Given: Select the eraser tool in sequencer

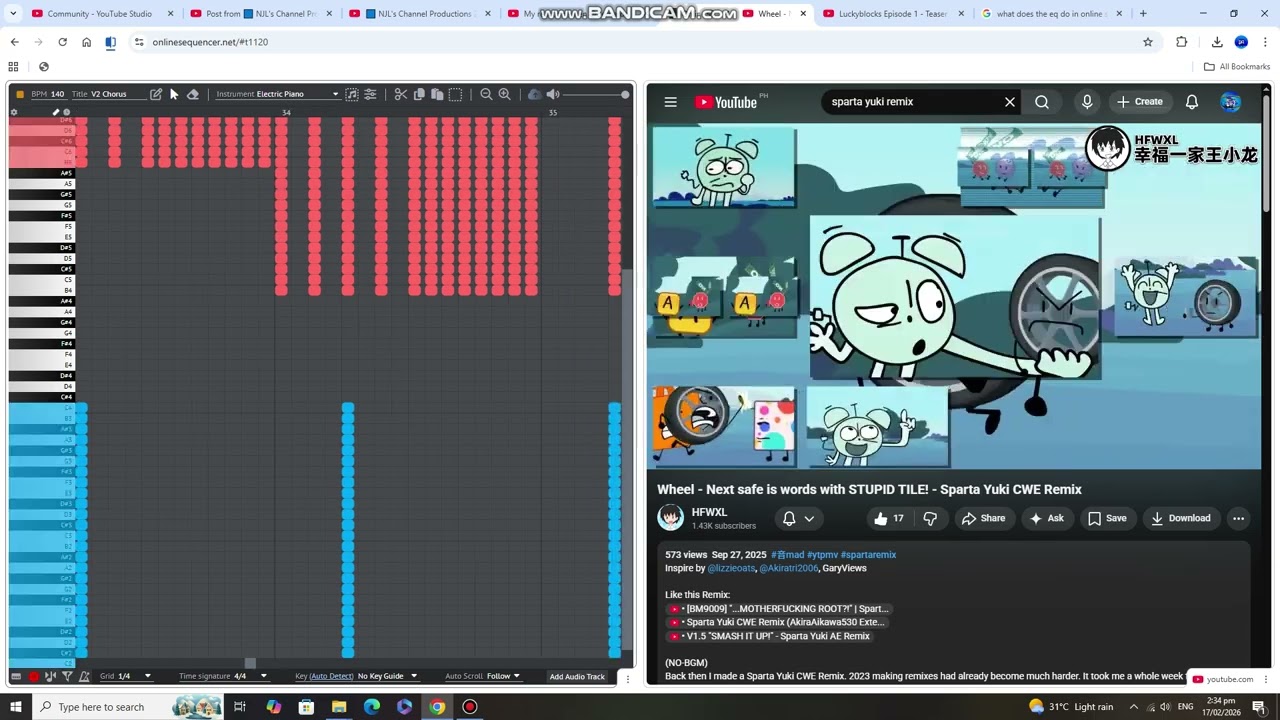Looking at the screenshot, I should [x=193, y=94].
